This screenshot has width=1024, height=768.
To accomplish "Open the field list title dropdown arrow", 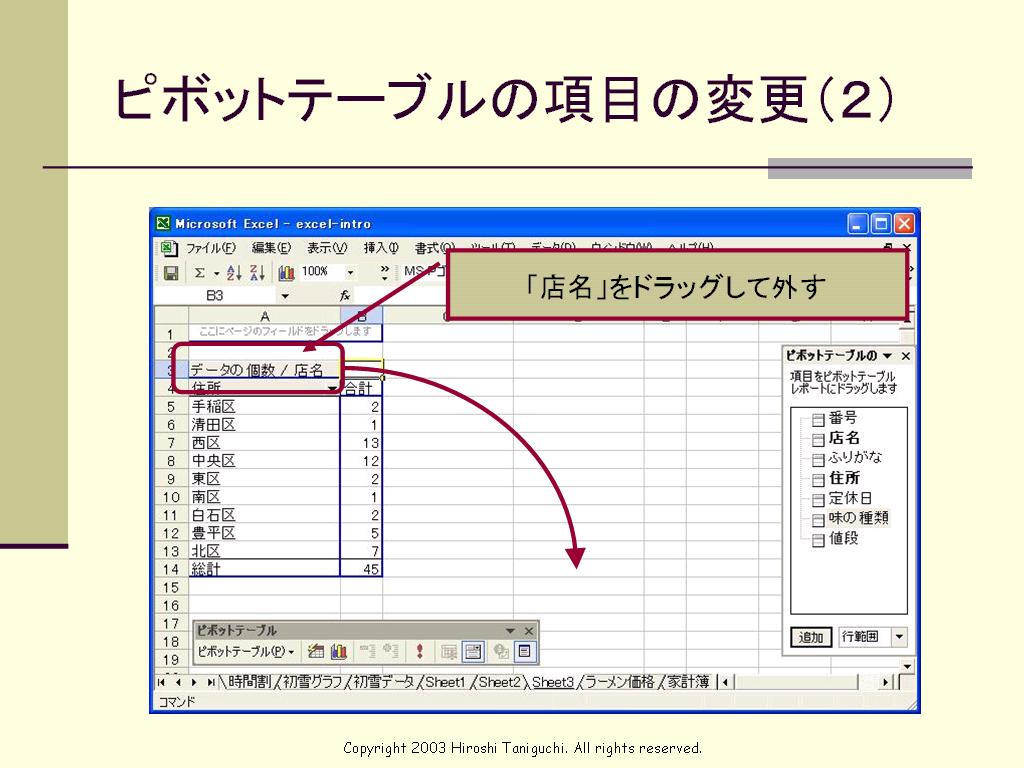I will 887,356.
